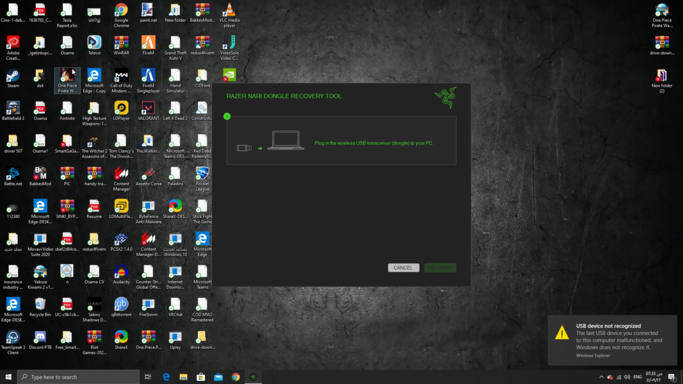Select the Audacity desktop shortcut
Image resolution: width=683 pixels, height=384 pixels.
tap(121, 274)
